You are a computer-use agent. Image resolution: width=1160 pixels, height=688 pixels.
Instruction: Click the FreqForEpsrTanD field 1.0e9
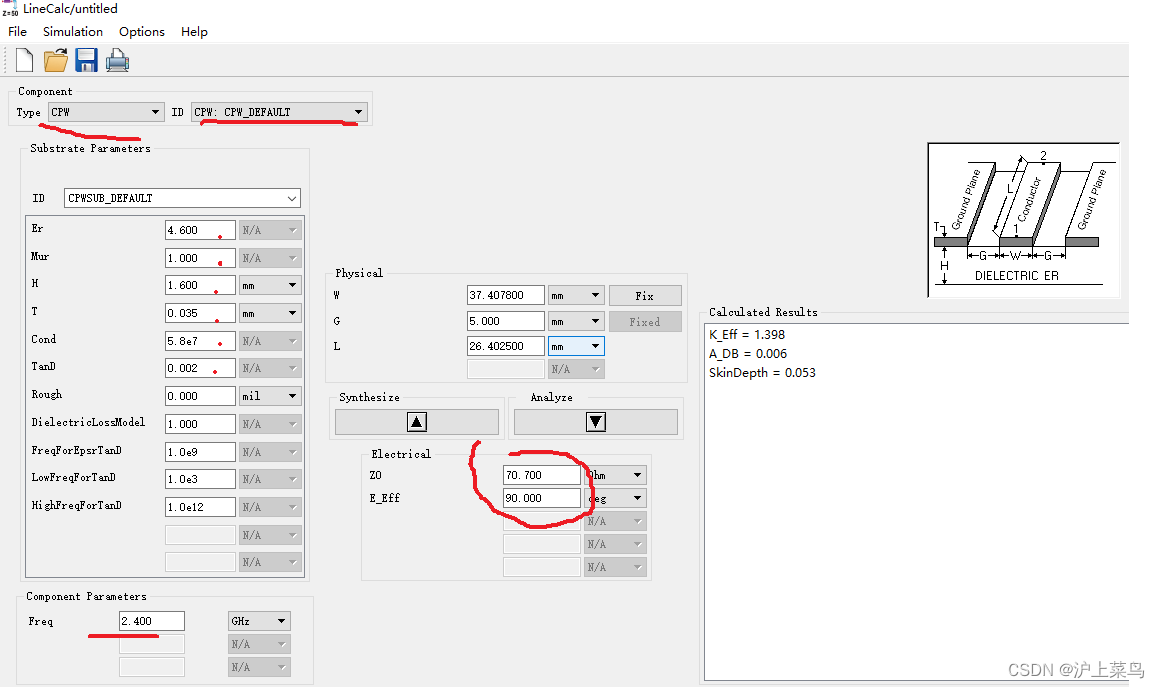200,451
